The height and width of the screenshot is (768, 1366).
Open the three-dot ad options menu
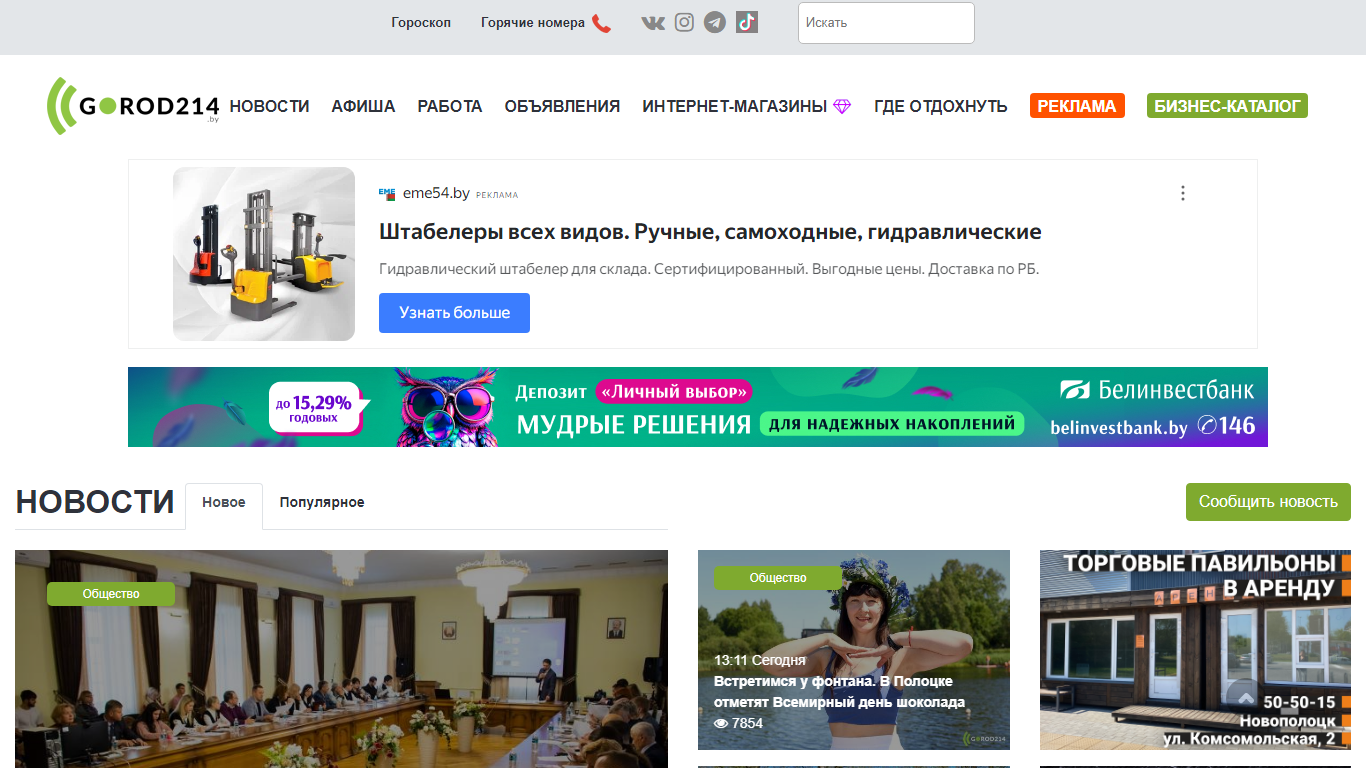point(1183,193)
